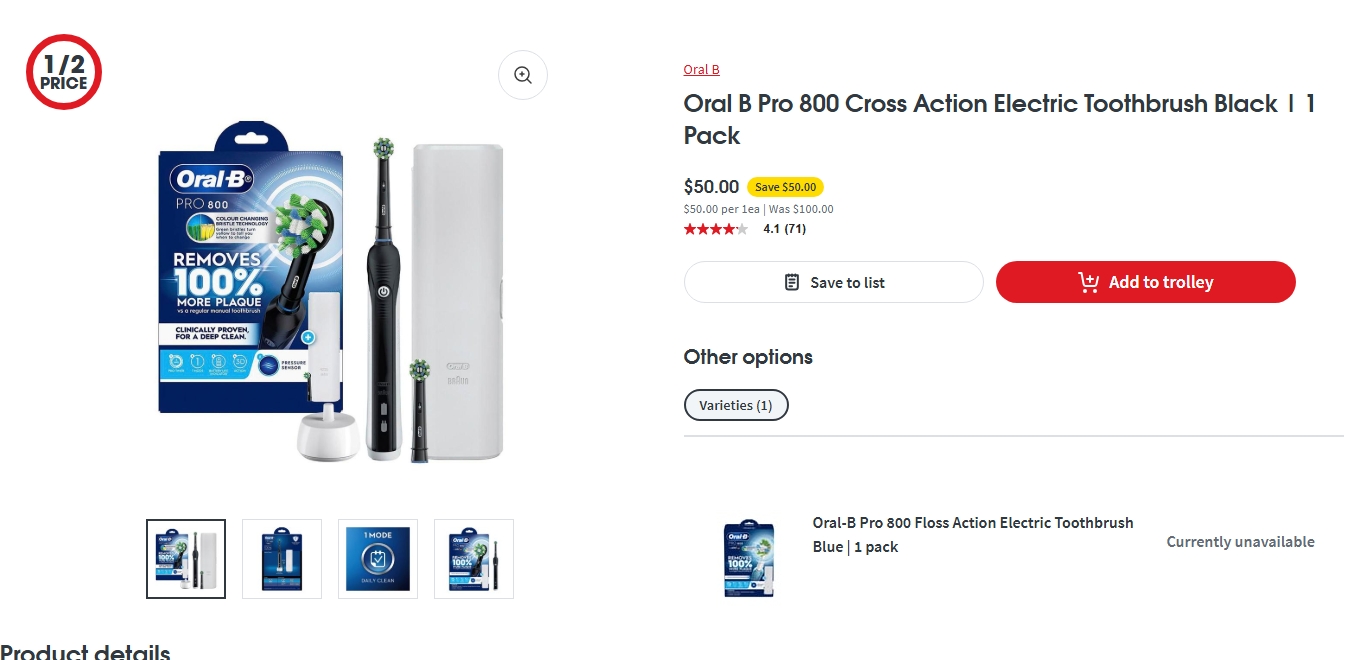The image size is (1353, 660).
Task: Click the blue Floss Action variant image
Action: coord(749,558)
